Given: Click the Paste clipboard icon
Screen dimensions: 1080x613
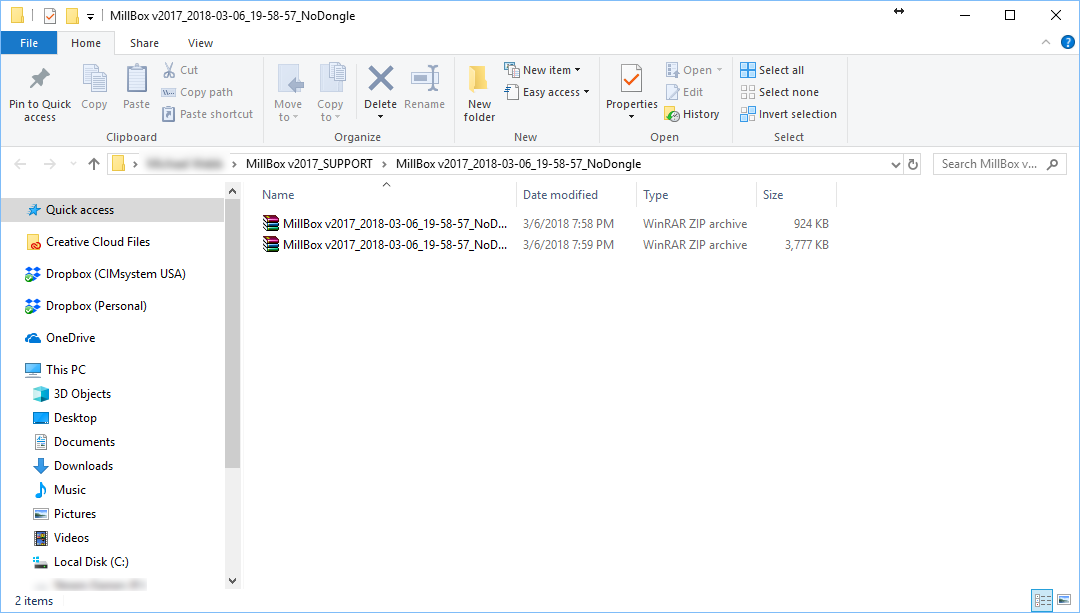Looking at the screenshot, I should 136,79.
